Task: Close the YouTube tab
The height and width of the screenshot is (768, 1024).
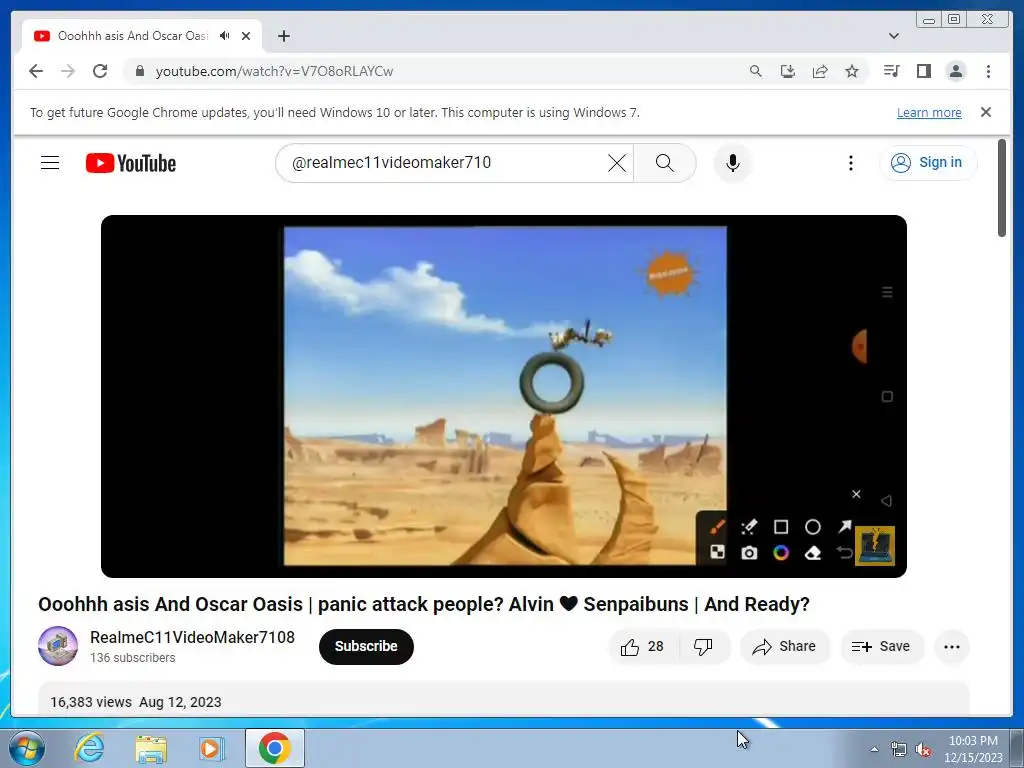Action: 246,36
